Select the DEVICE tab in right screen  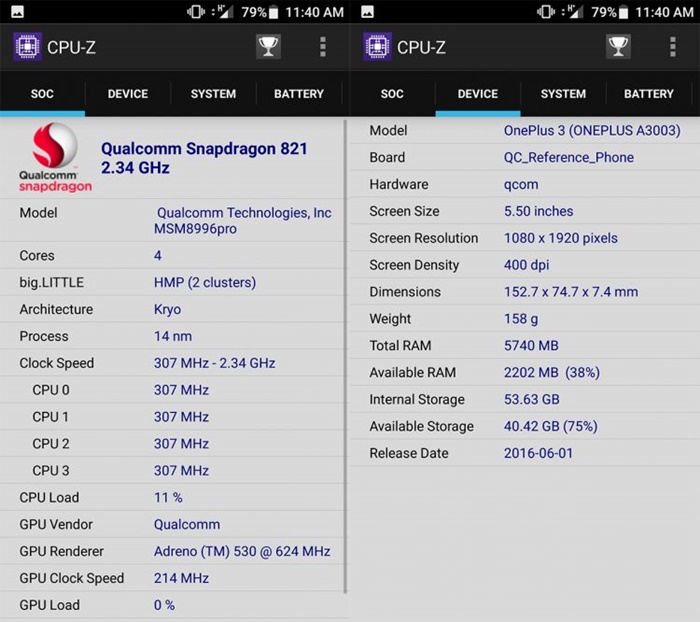[x=478, y=94]
